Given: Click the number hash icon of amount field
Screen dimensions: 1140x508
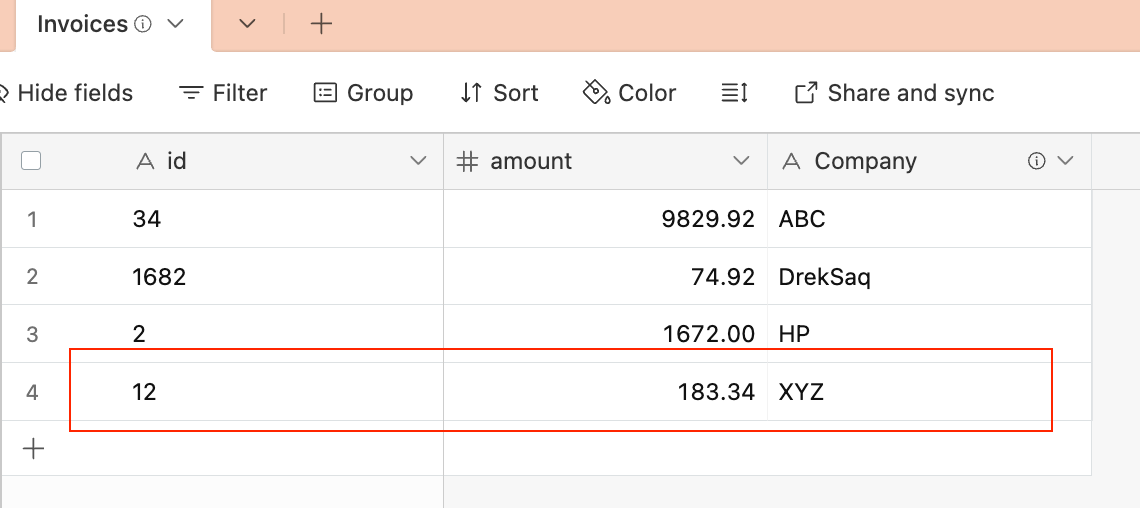Looking at the screenshot, I should 466,161.
